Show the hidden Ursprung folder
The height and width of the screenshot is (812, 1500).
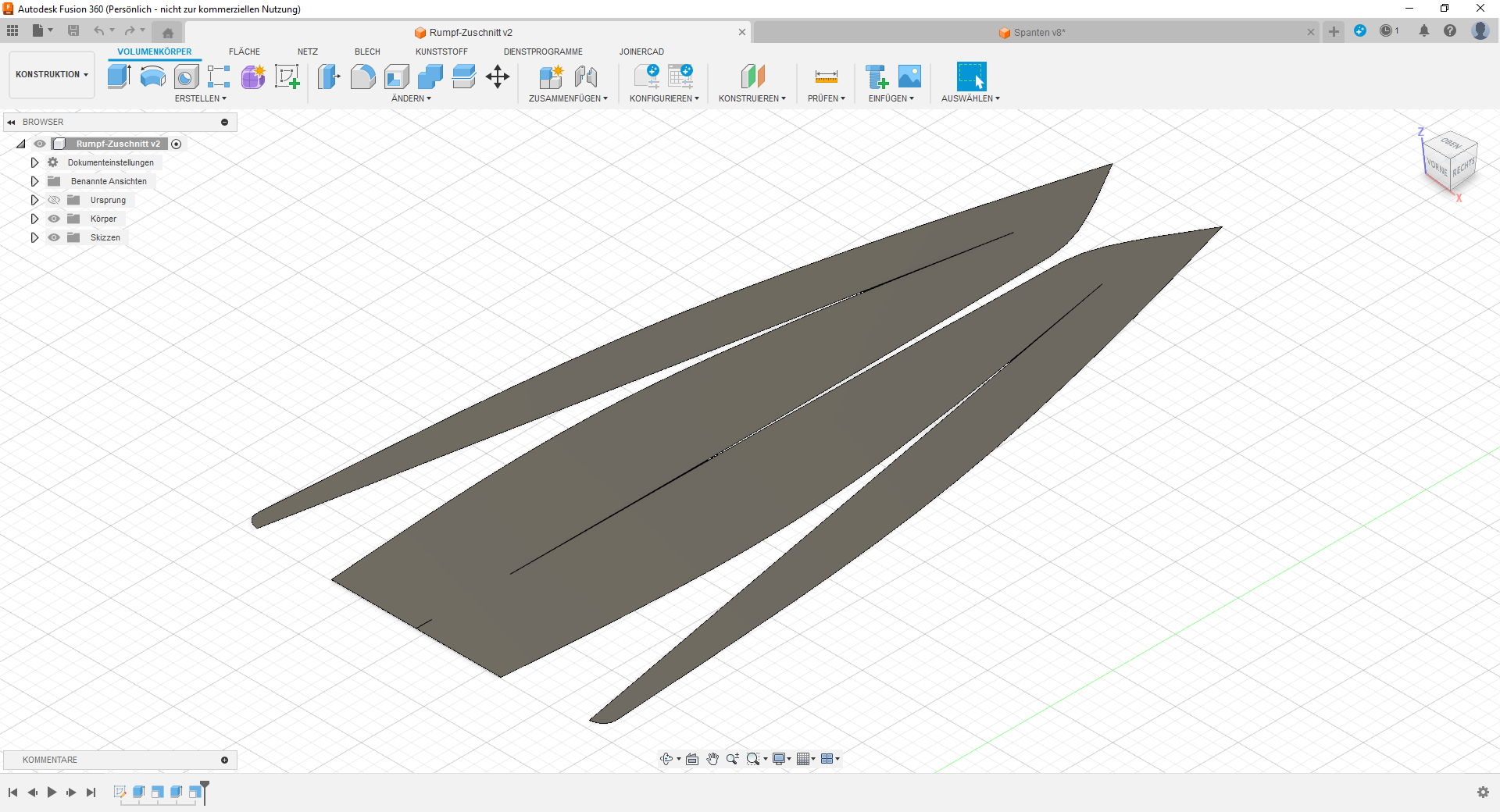54,200
